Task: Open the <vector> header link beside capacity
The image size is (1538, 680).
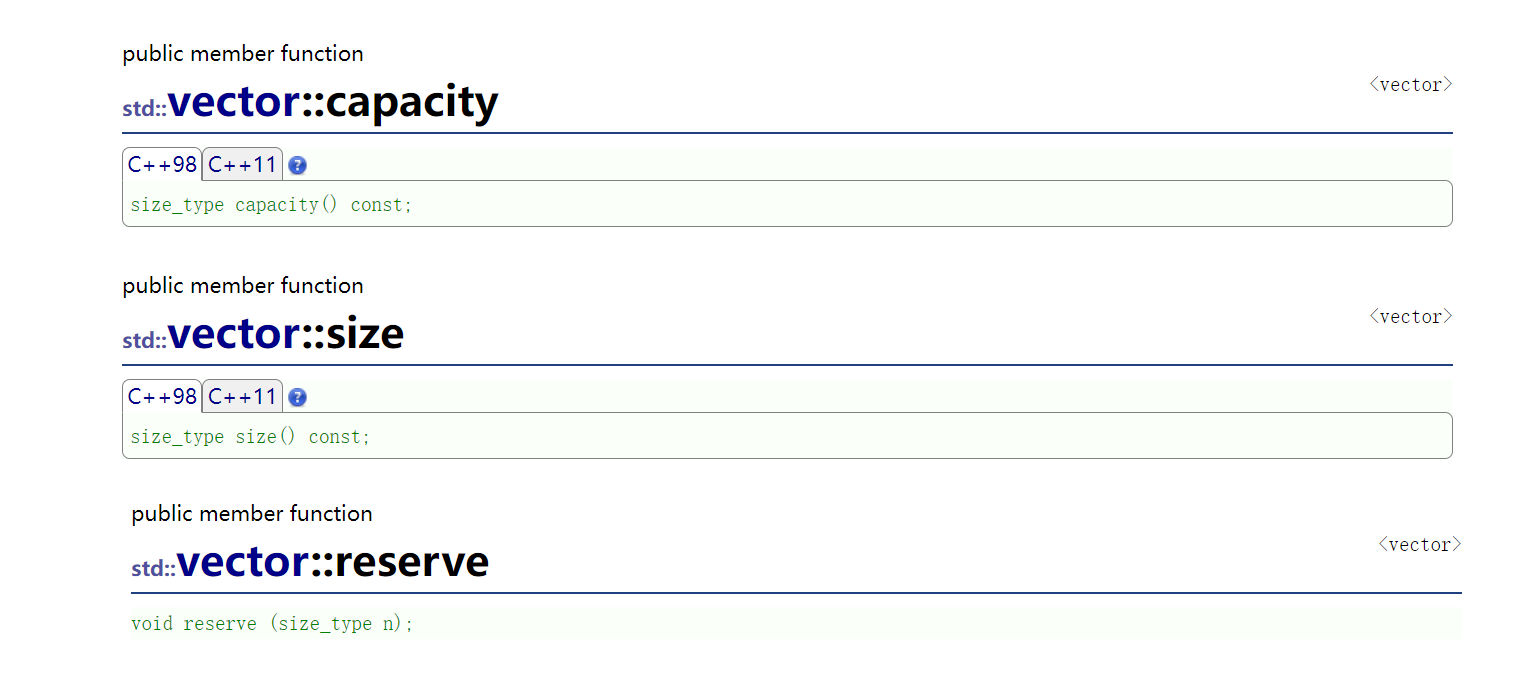Action: [1410, 85]
